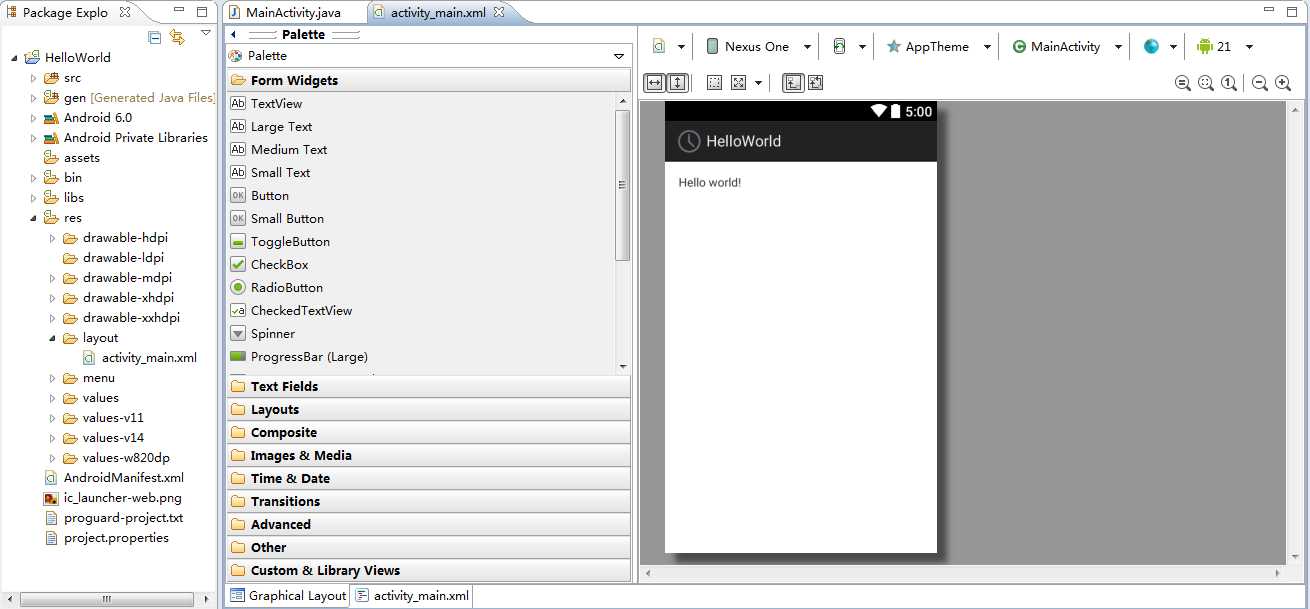The image size is (1310, 609).
Task: Select activity_main.xml in Package Explorer
Action: (149, 357)
